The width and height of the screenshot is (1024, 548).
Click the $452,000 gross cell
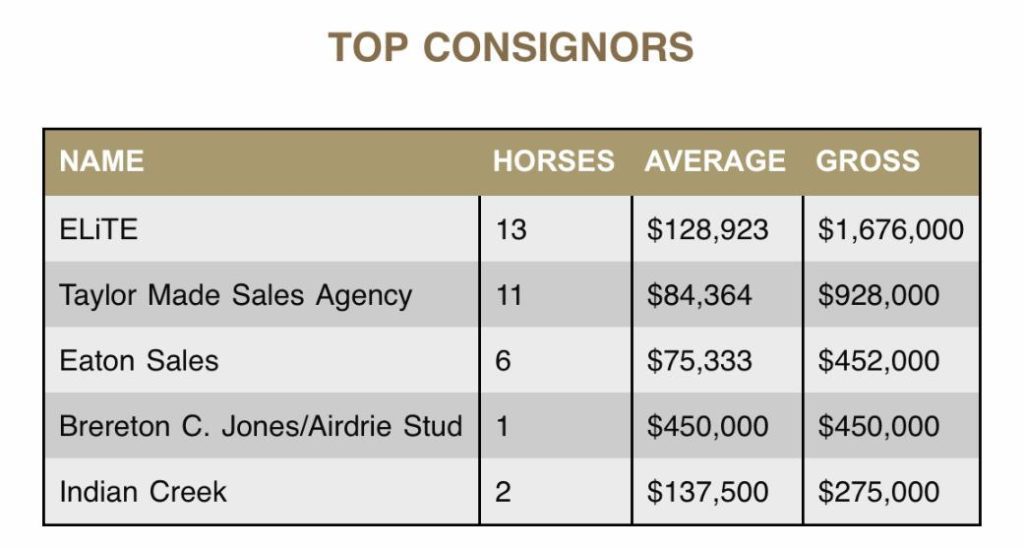click(x=891, y=360)
